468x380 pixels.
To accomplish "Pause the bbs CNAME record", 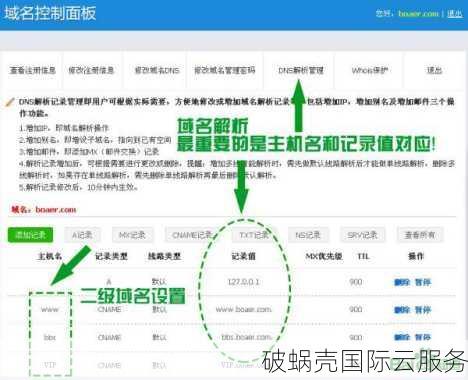I will point(423,337).
